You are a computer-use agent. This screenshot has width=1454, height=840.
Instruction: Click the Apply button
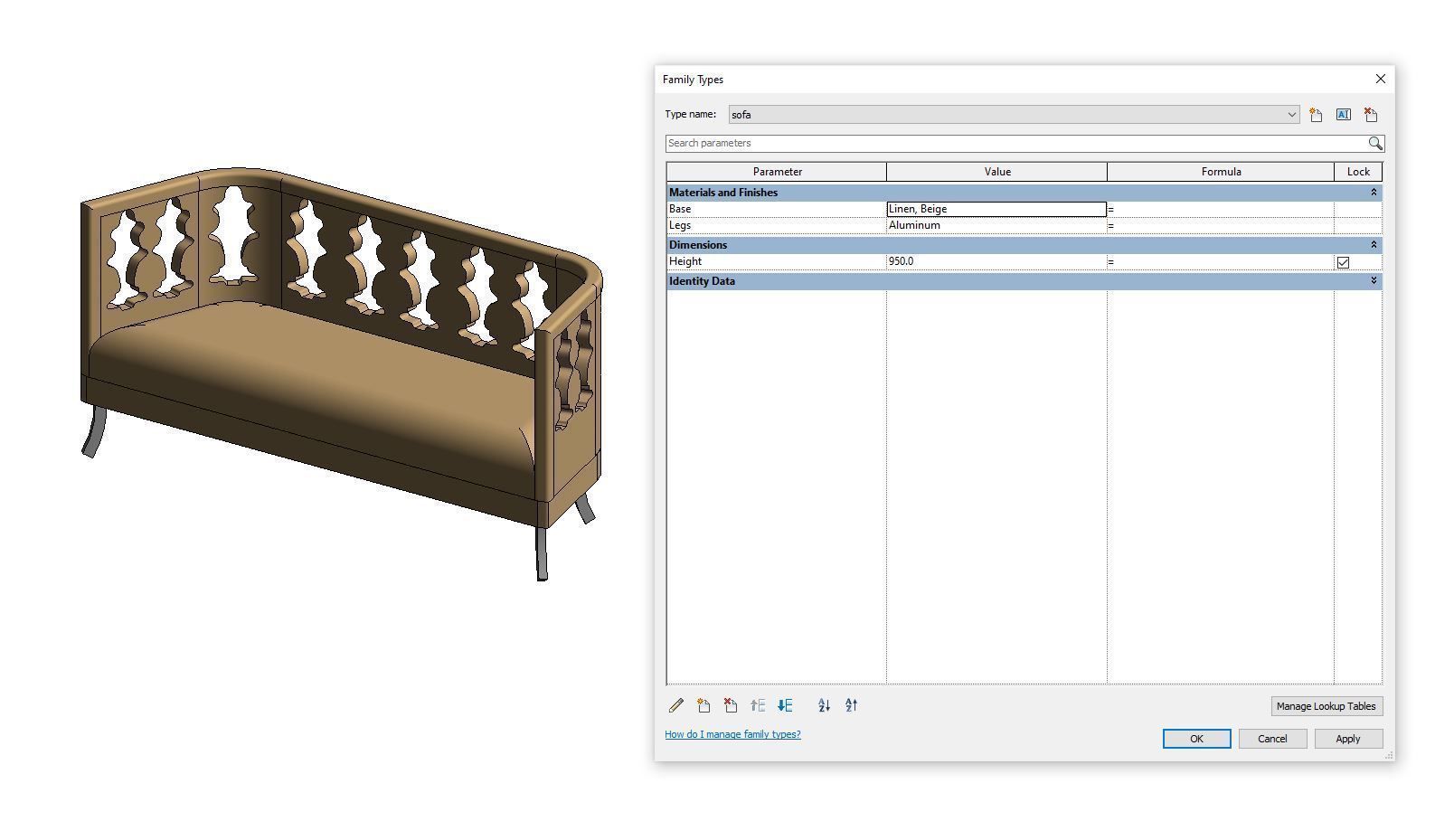1348,738
